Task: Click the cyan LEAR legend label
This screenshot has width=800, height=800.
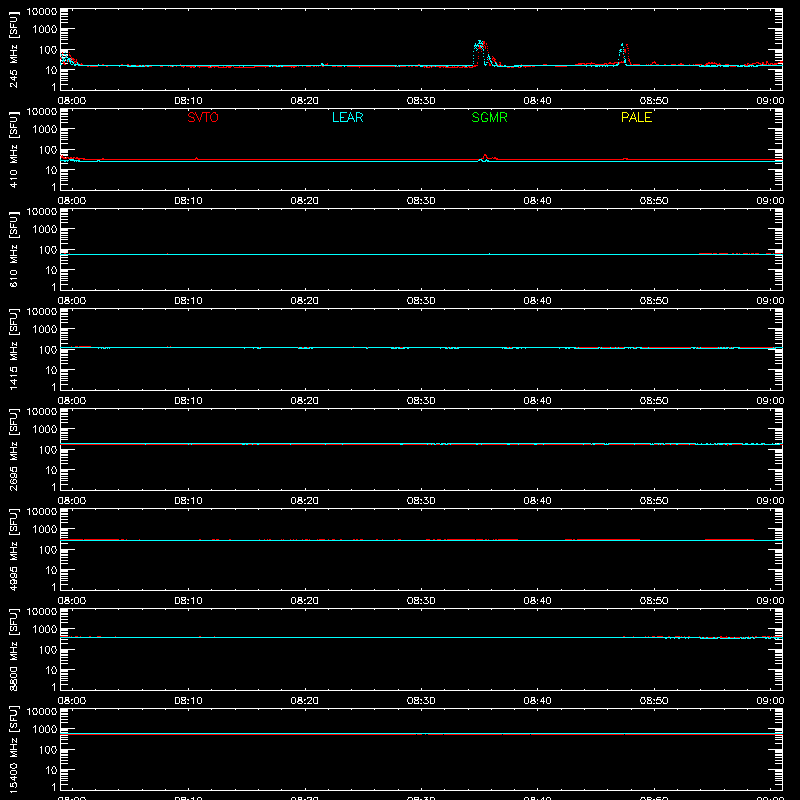Action: (x=347, y=117)
